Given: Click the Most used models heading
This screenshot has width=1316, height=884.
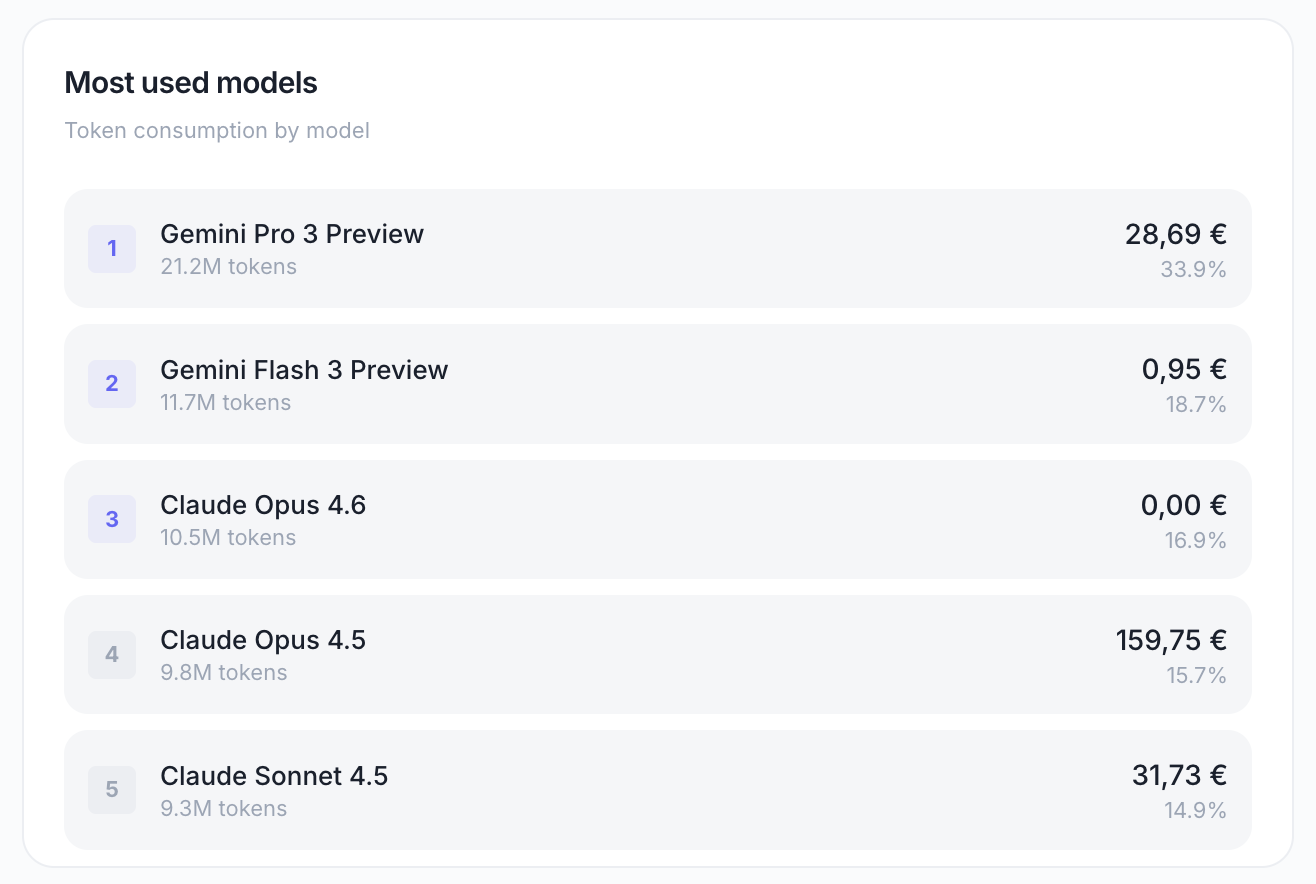Looking at the screenshot, I should pyautogui.click(x=191, y=83).
